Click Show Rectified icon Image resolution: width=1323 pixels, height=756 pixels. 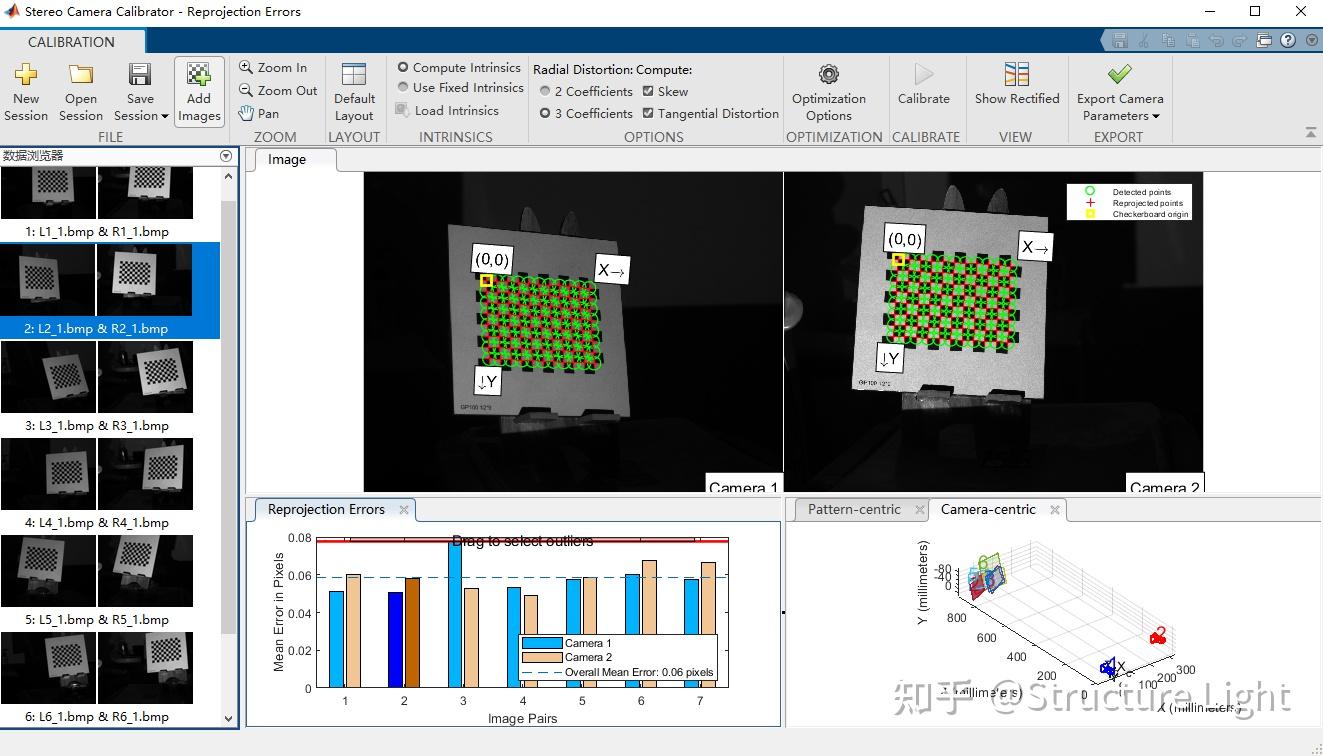1016,74
